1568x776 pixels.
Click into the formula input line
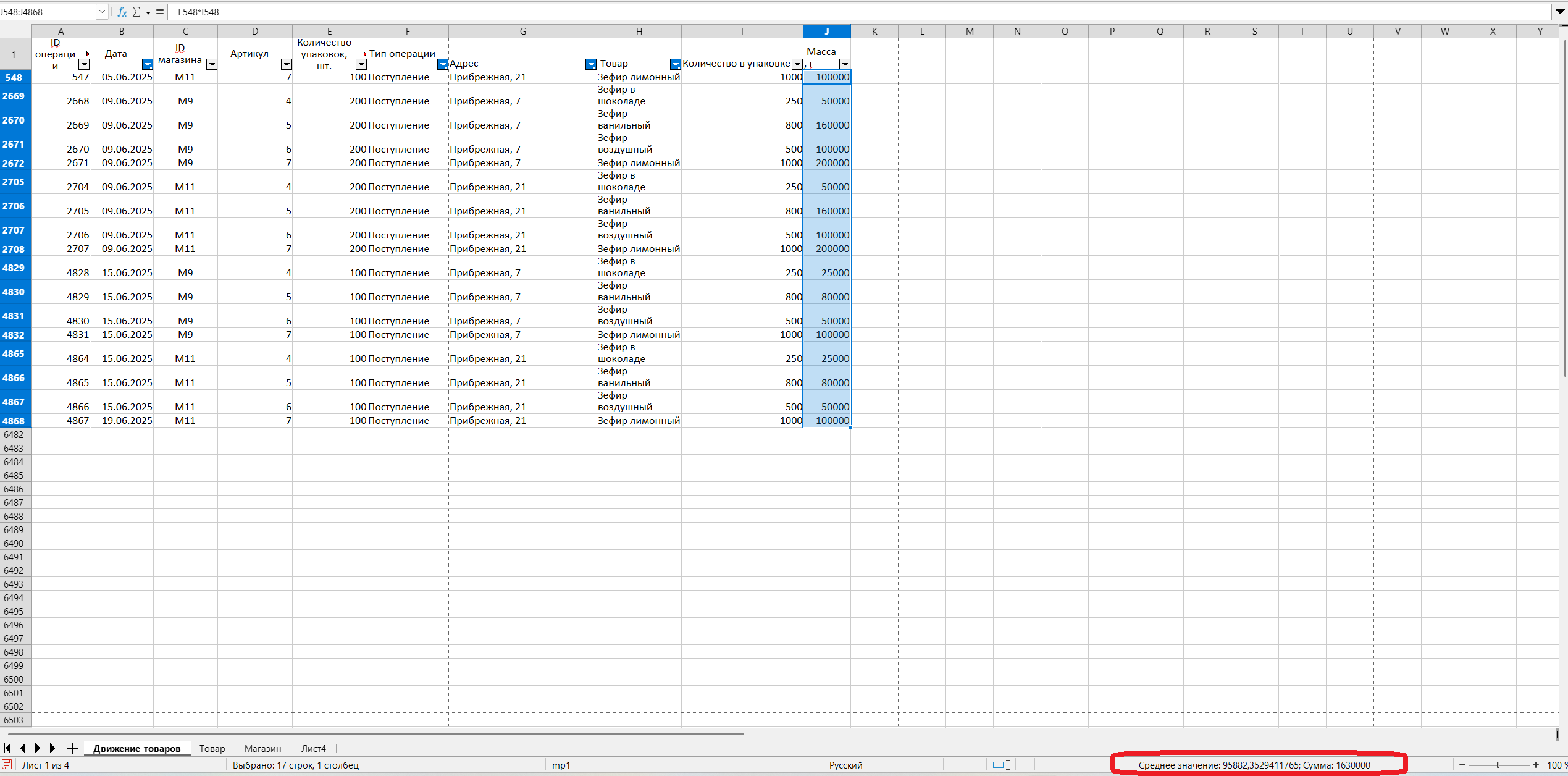(858, 12)
